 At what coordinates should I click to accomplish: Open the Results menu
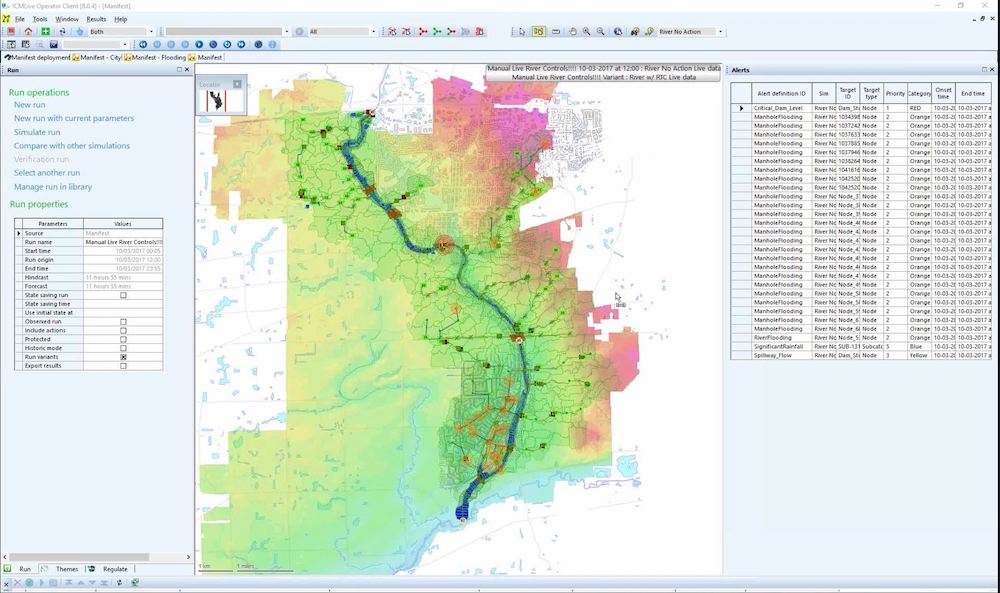(96, 19)
